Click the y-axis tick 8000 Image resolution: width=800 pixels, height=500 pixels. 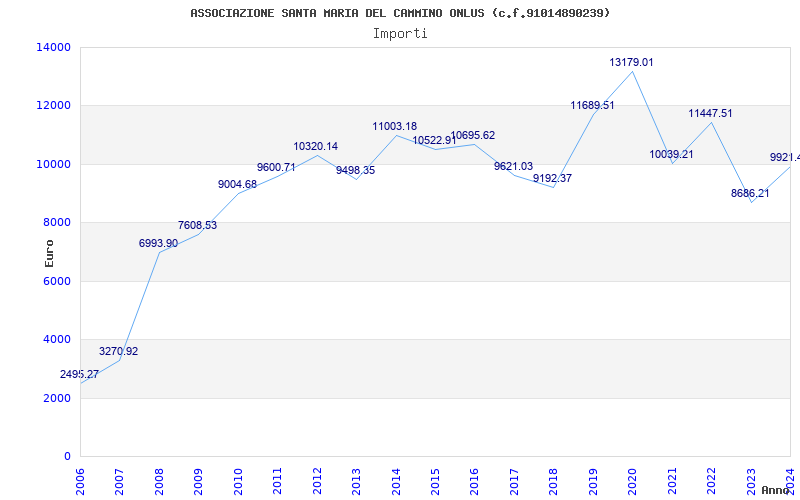(57, 222)
